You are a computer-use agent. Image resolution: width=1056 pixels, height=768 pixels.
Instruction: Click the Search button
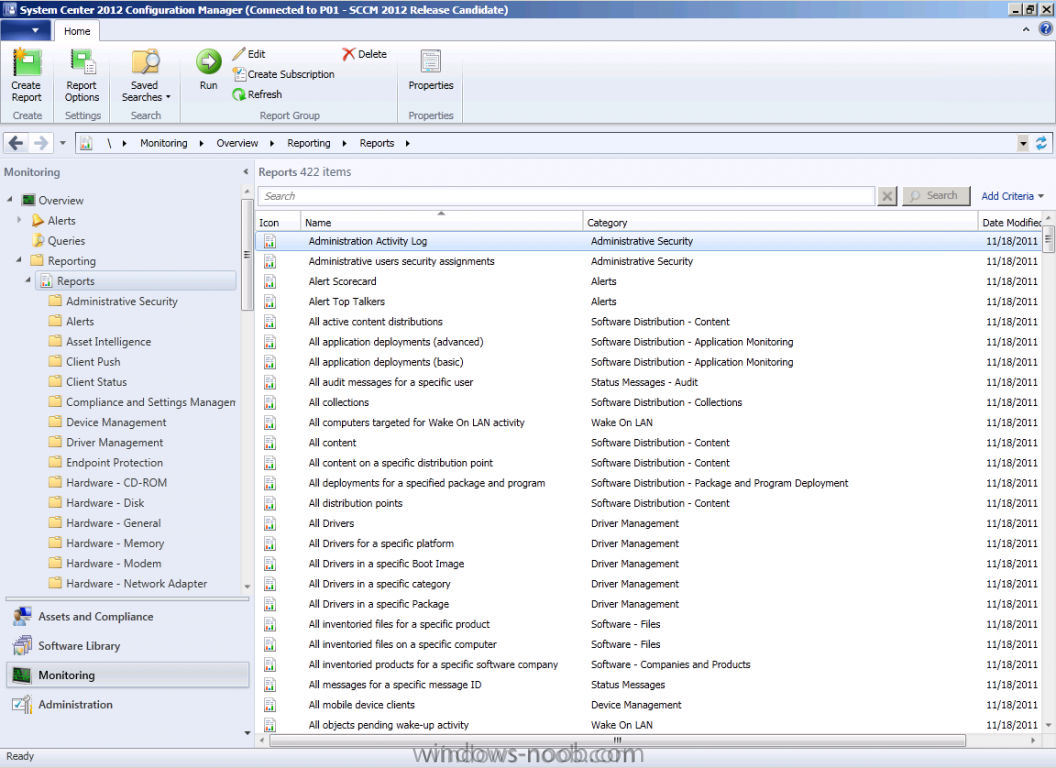[936, 195]
